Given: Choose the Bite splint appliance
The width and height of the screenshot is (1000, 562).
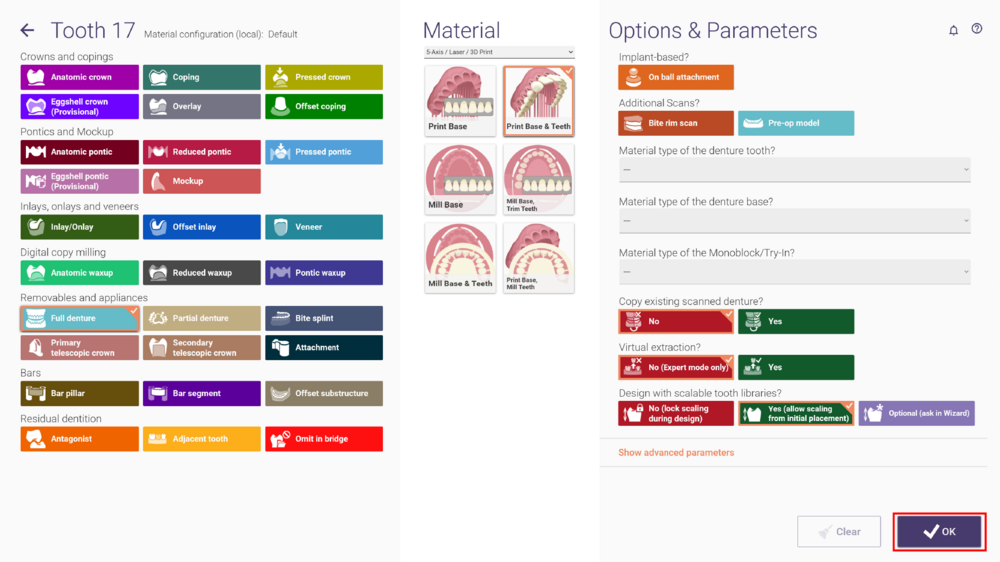Looking at the screenshot, I should pyautogui.click(x=324, y=318).
